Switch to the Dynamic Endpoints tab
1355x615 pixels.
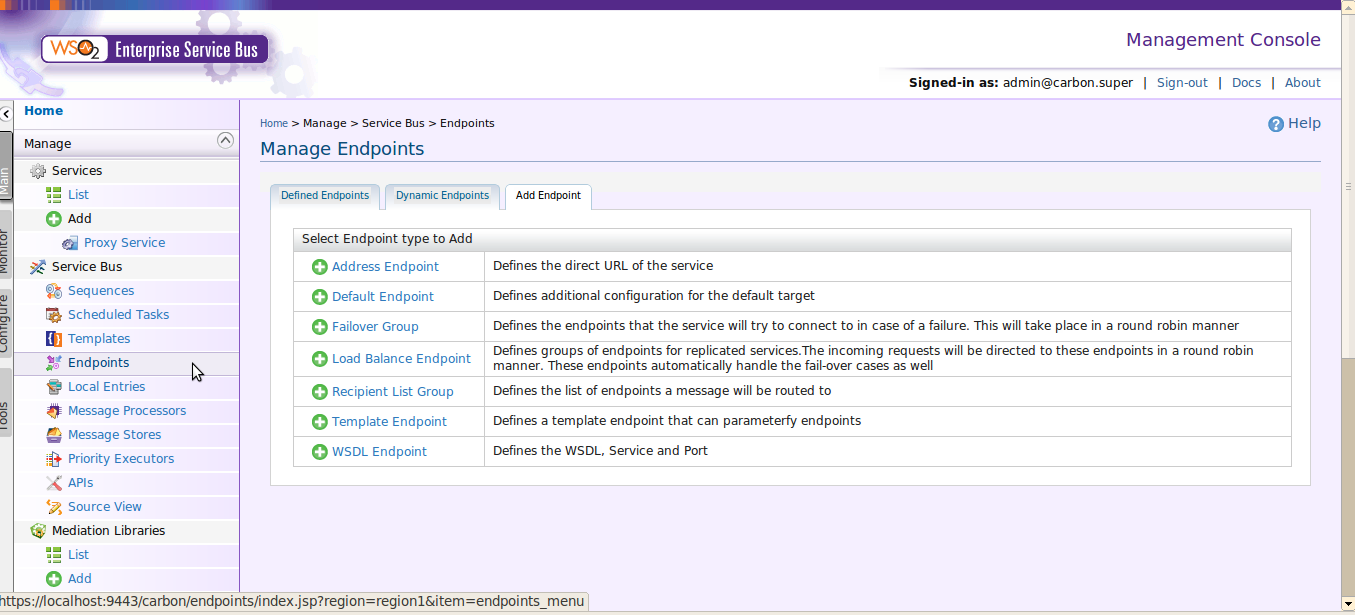pos(442,196)
